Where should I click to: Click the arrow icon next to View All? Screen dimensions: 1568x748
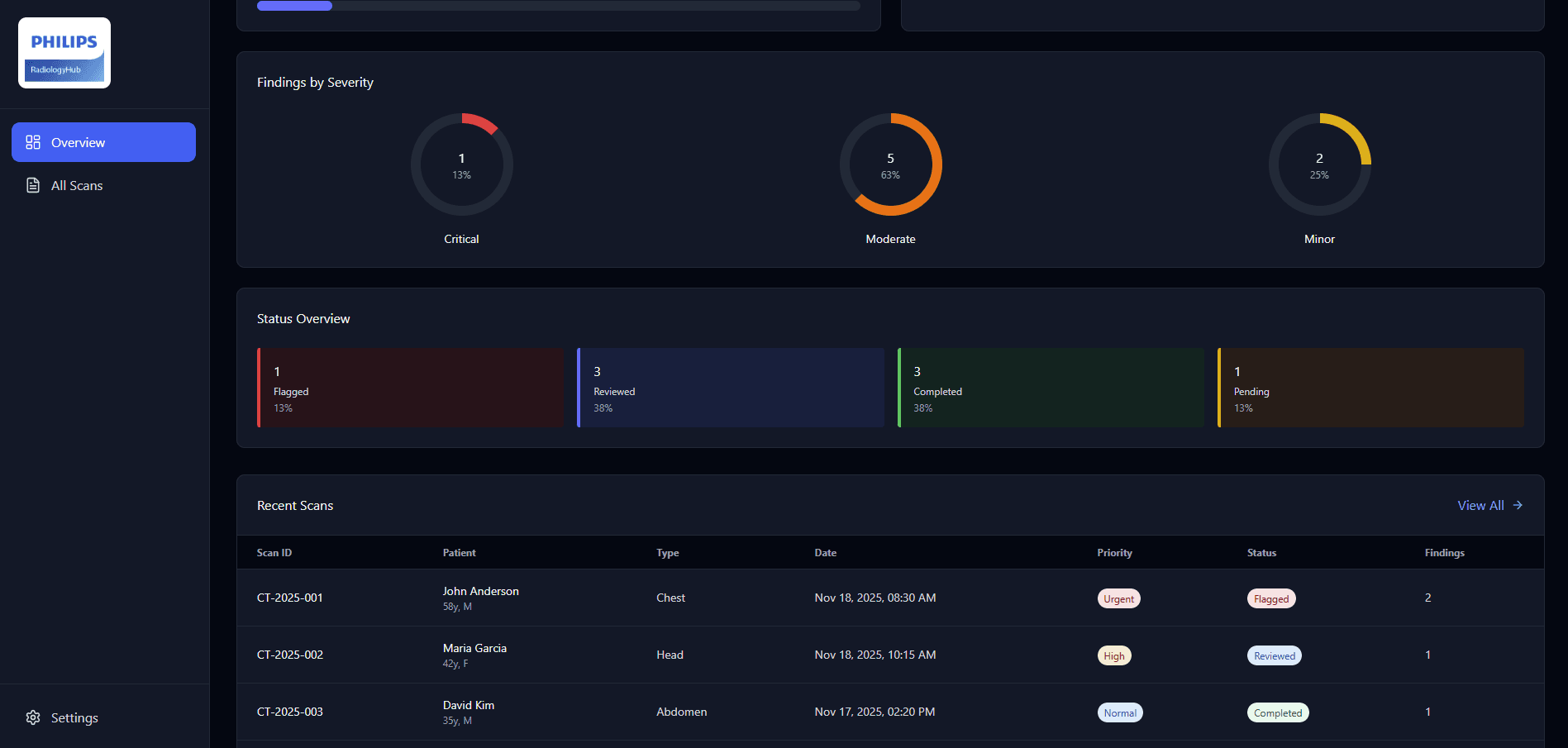click(1518, 505)
